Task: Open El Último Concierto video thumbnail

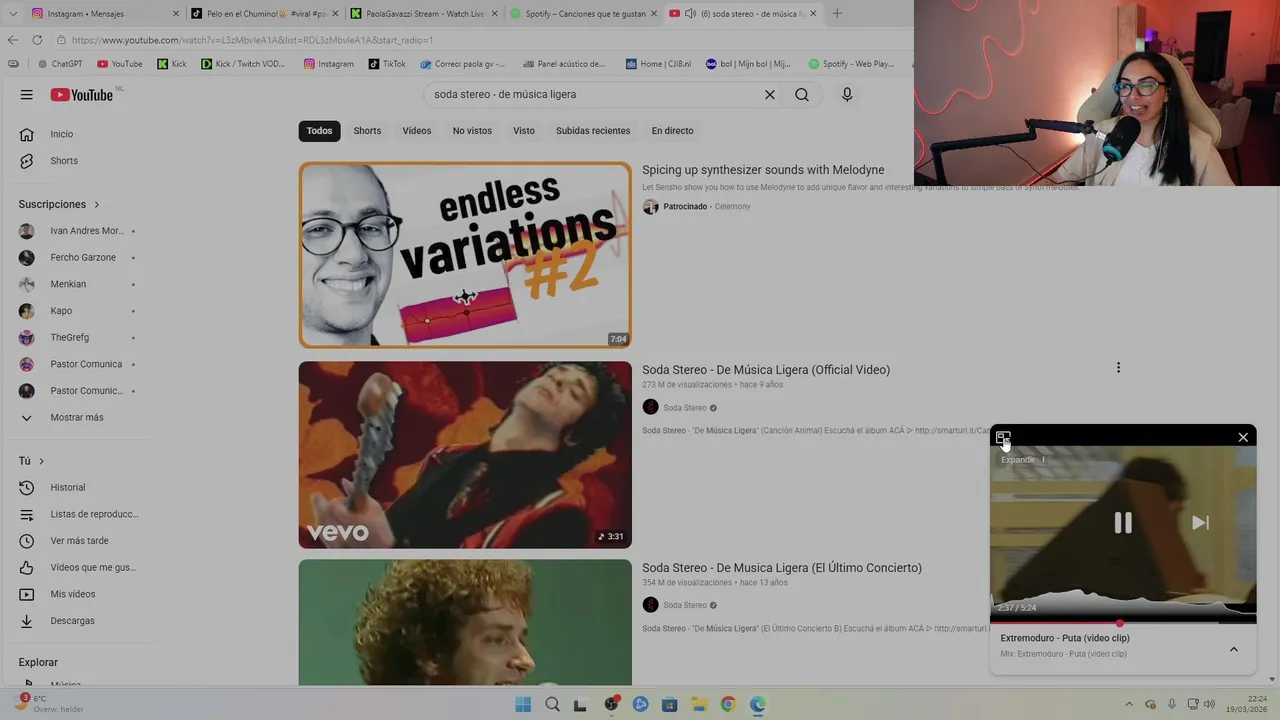Action: pos(465,622)
